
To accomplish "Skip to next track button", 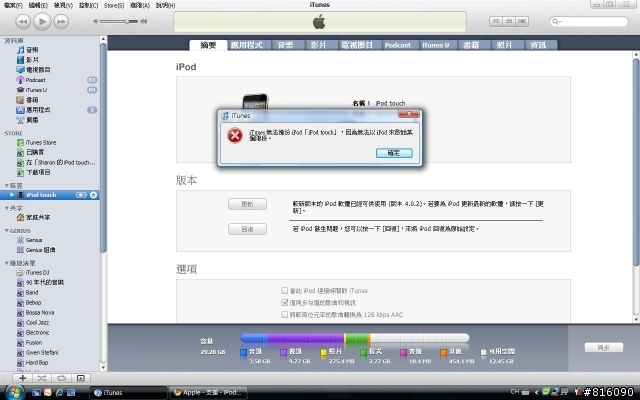I will [x=61, y=22].
